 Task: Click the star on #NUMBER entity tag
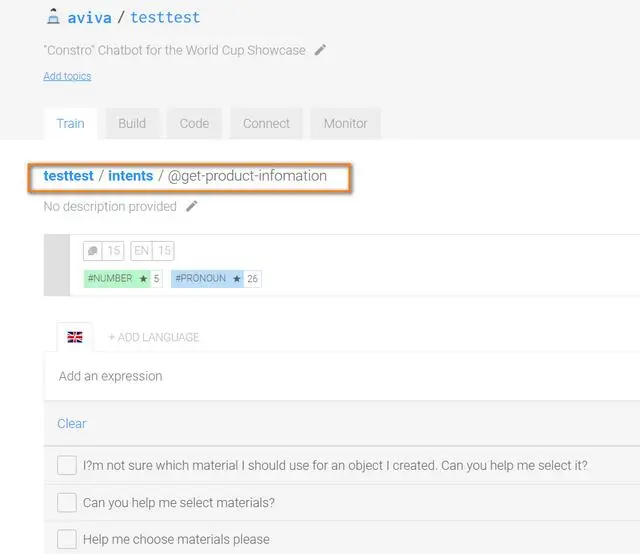pos(143,279)
